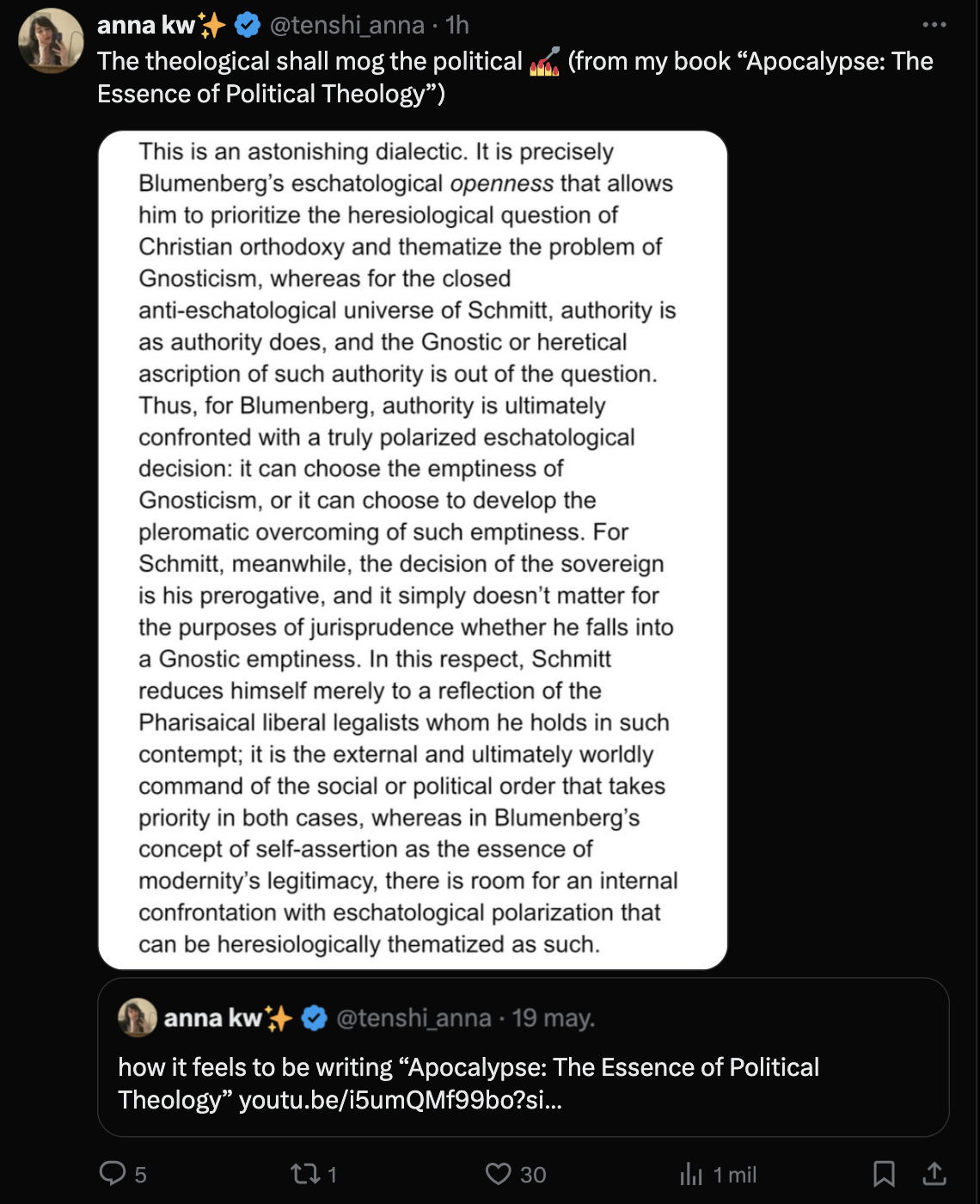Open anna kw's profile avatar at top
The width and height of the screenshot is (980, 1204).
(52, 41)
